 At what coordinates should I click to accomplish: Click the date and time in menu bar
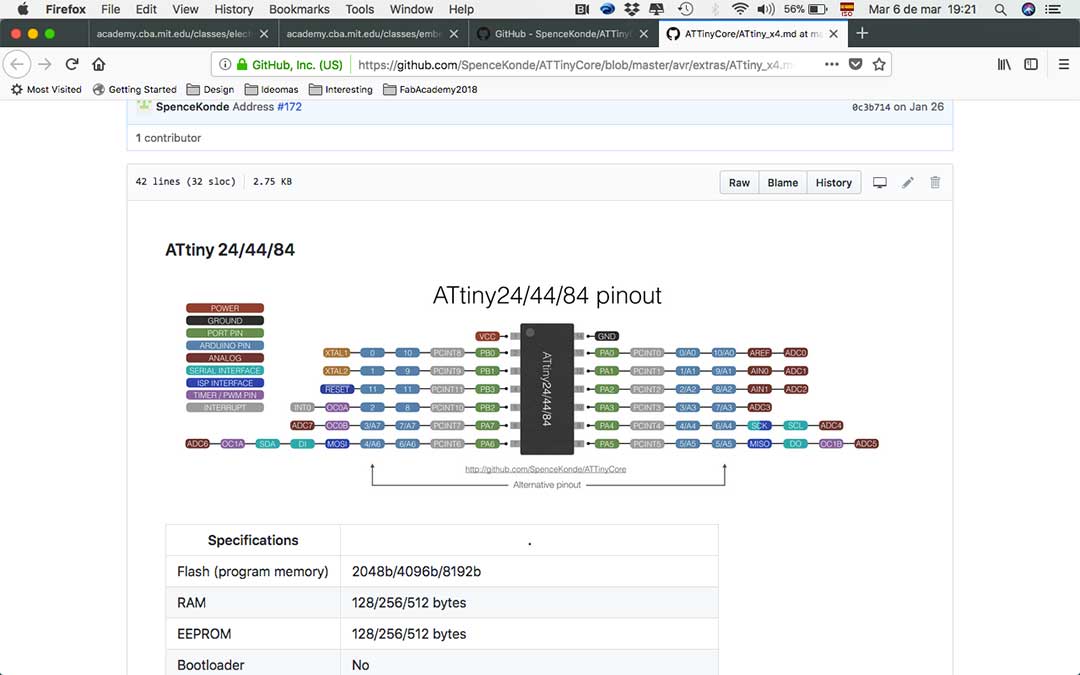922,9
